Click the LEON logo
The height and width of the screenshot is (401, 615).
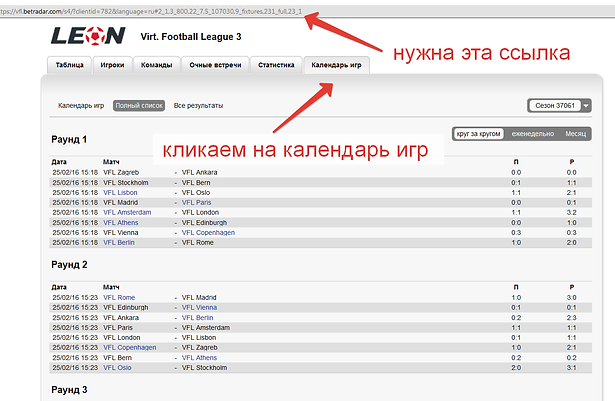88,35
